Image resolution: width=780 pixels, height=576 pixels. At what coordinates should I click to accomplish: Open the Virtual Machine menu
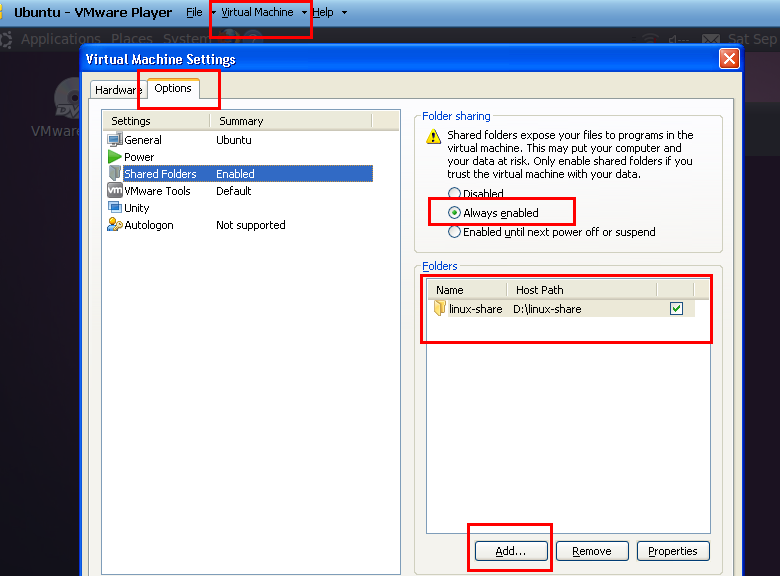point(257,12)
